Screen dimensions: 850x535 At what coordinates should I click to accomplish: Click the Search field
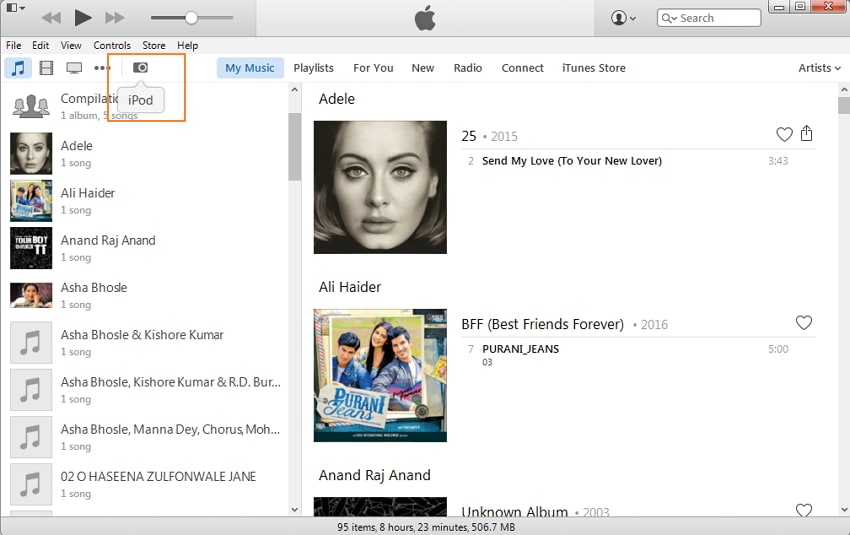click(709, 18)
